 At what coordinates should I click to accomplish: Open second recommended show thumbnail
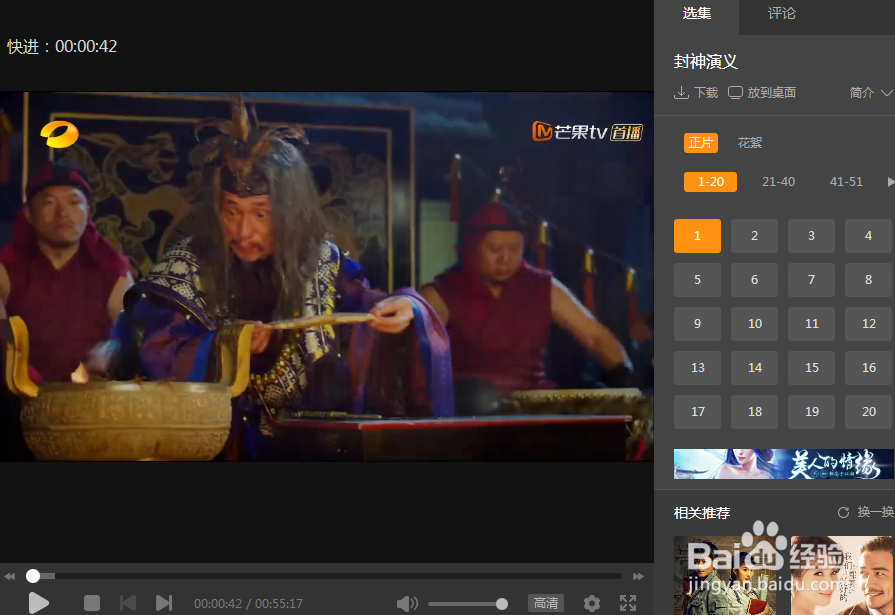[x=842, y=575]
